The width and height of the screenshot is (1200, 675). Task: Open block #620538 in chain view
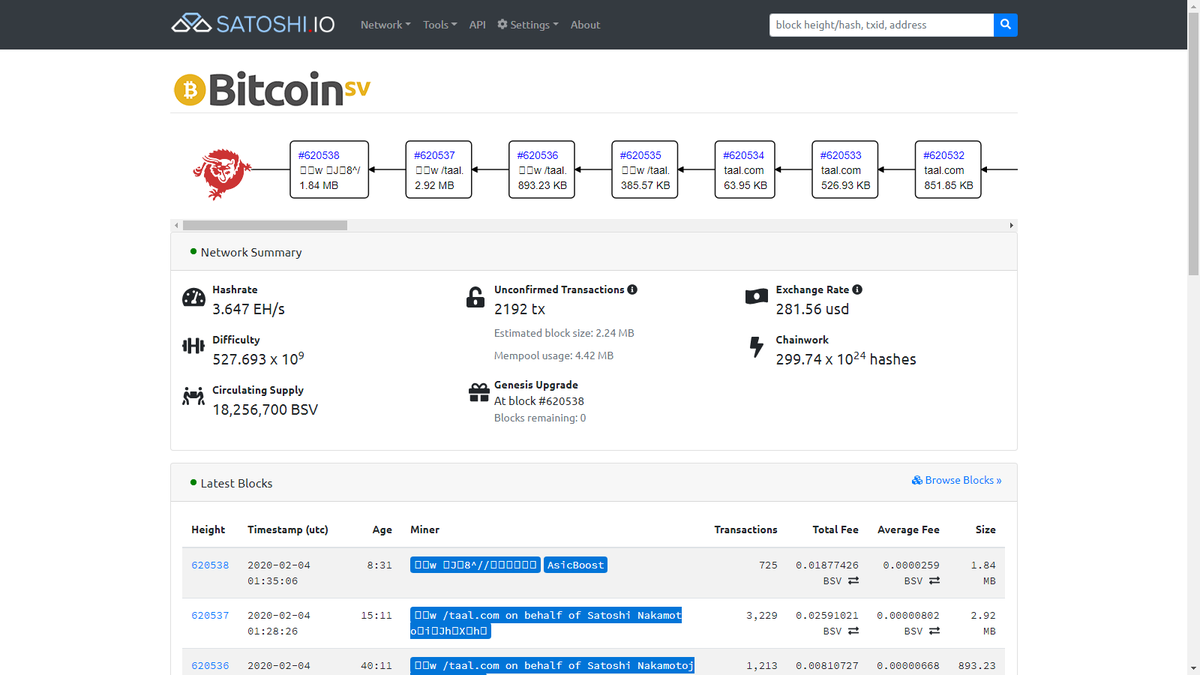(x=319, y=155)
